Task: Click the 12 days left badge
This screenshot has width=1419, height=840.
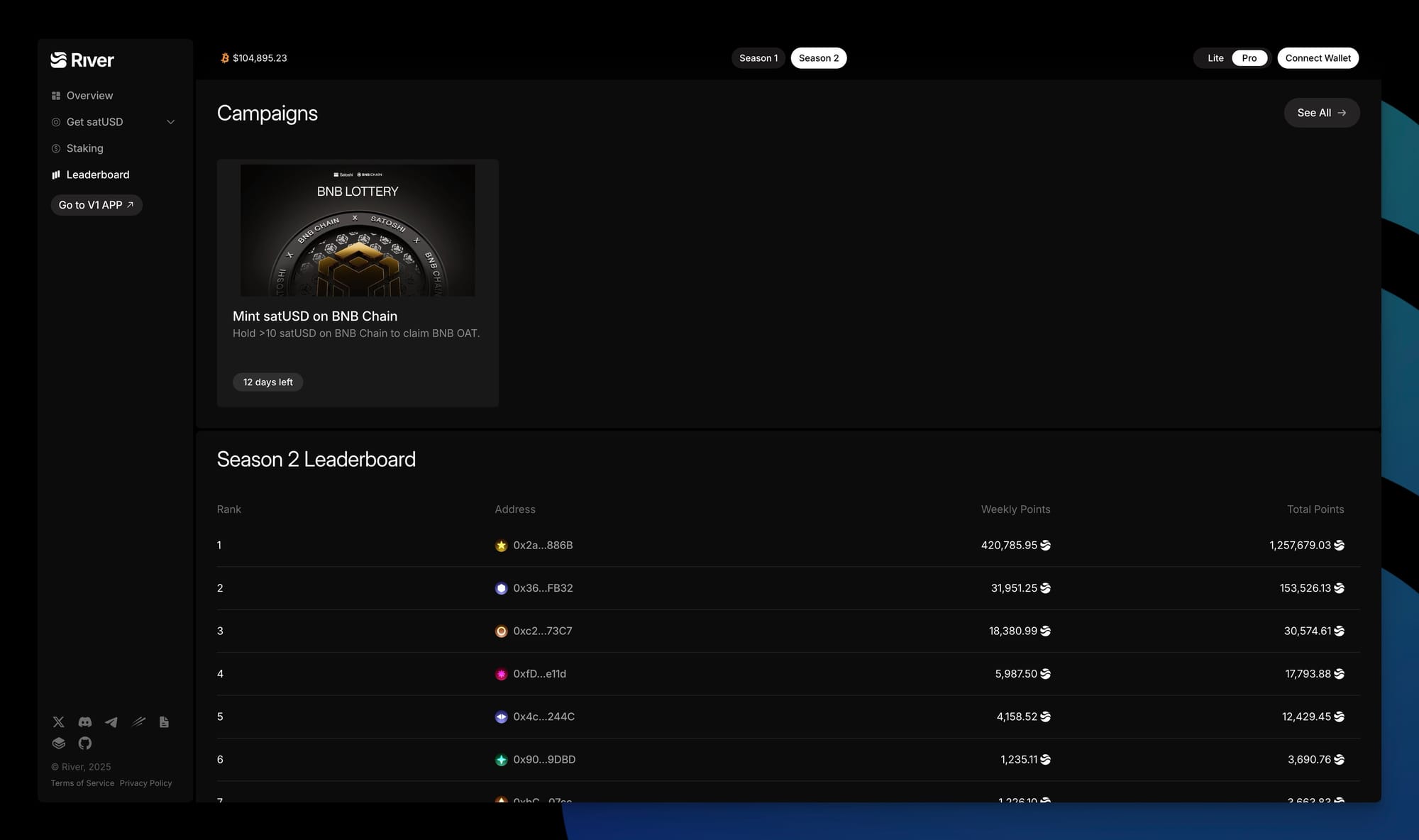Action: click(x=268, y=382)
